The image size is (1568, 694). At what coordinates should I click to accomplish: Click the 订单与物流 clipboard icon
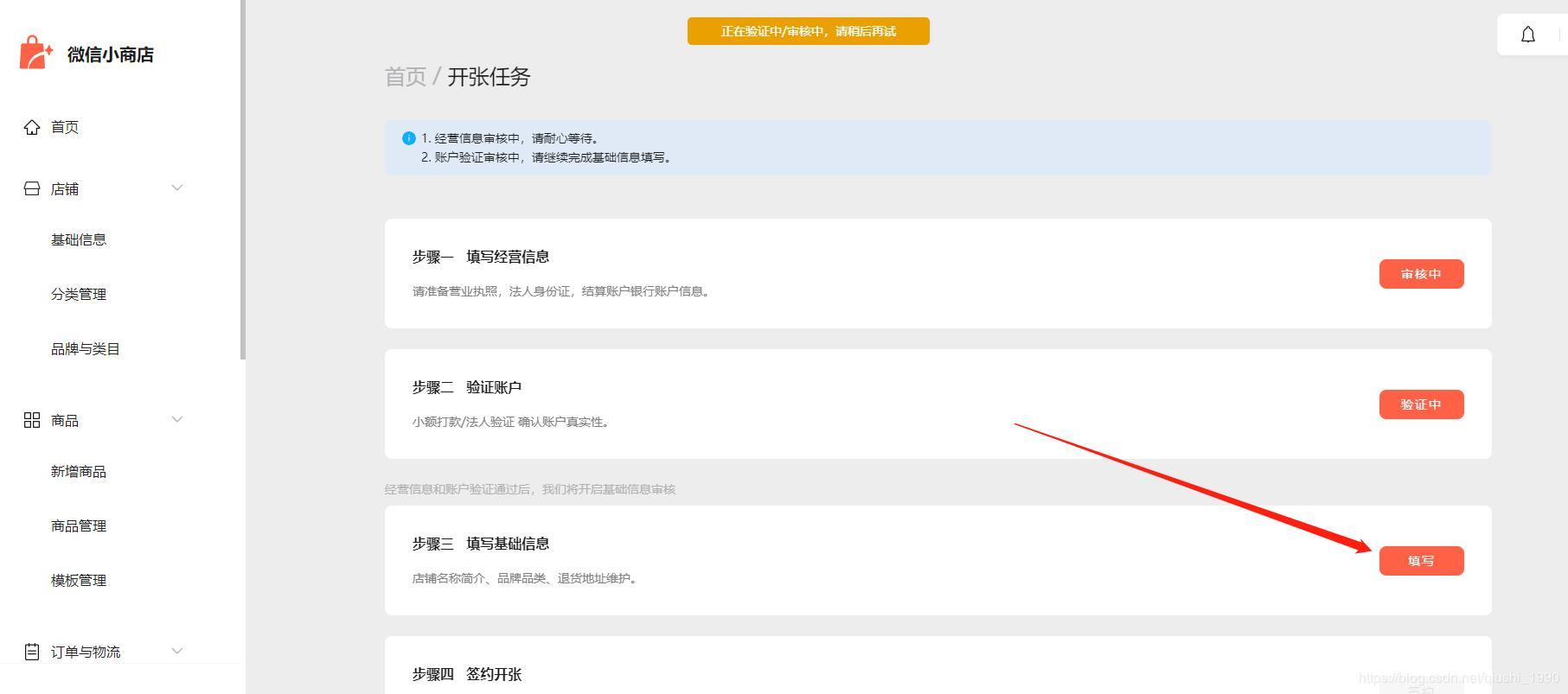[32, 652]
